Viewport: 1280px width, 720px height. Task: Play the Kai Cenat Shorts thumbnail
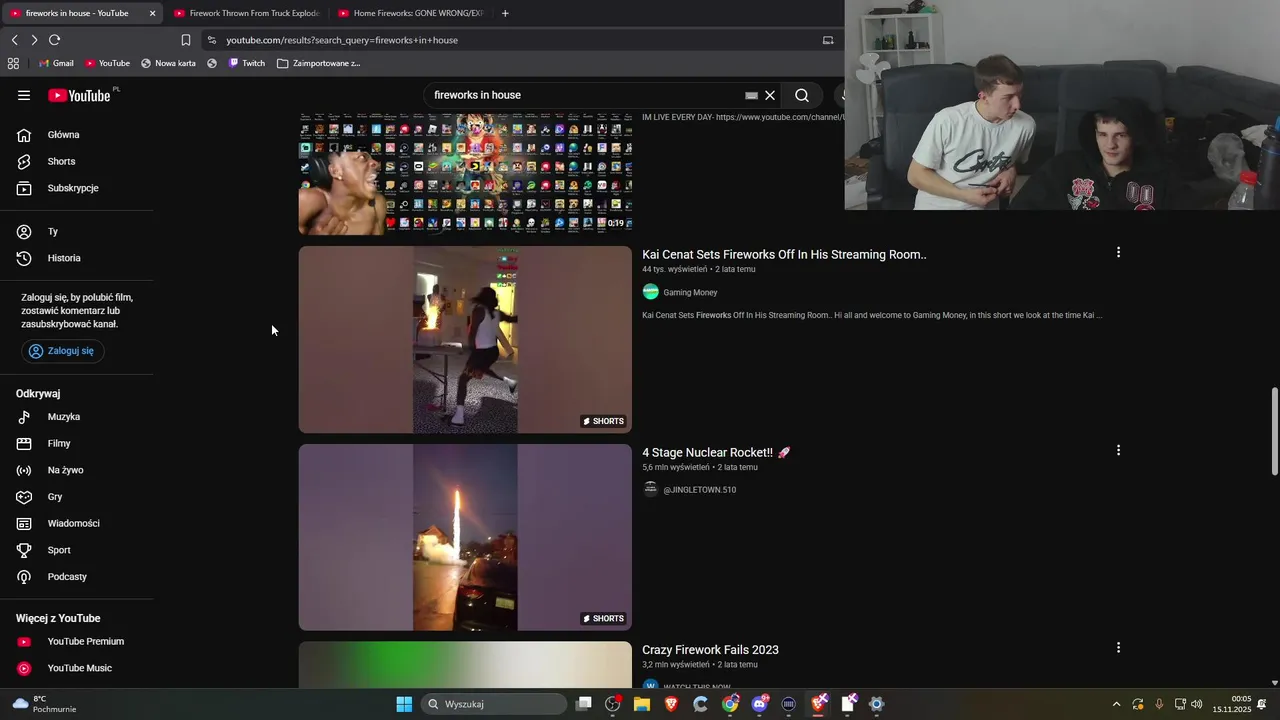465,340
